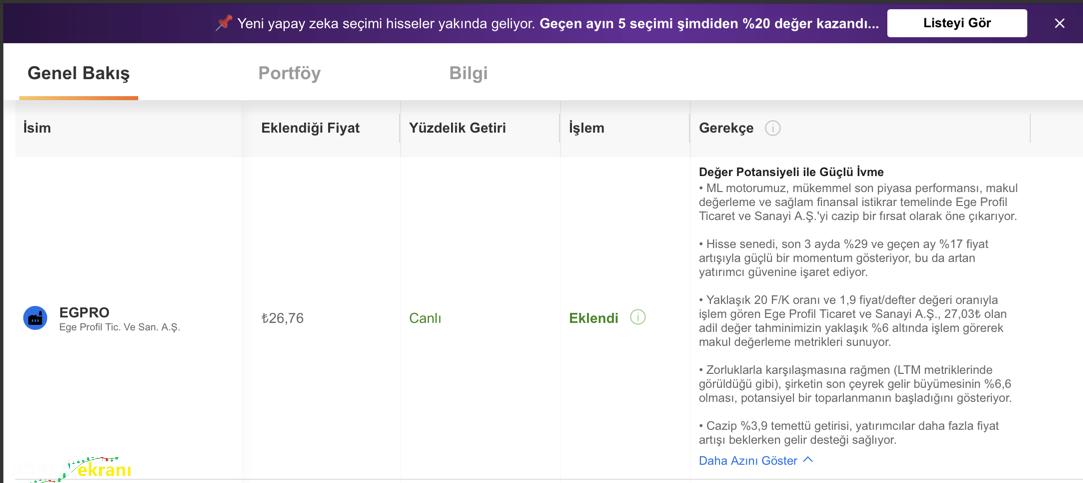
Task: Click the ₺26,76 price cell
Action: [x=282, y=318]
